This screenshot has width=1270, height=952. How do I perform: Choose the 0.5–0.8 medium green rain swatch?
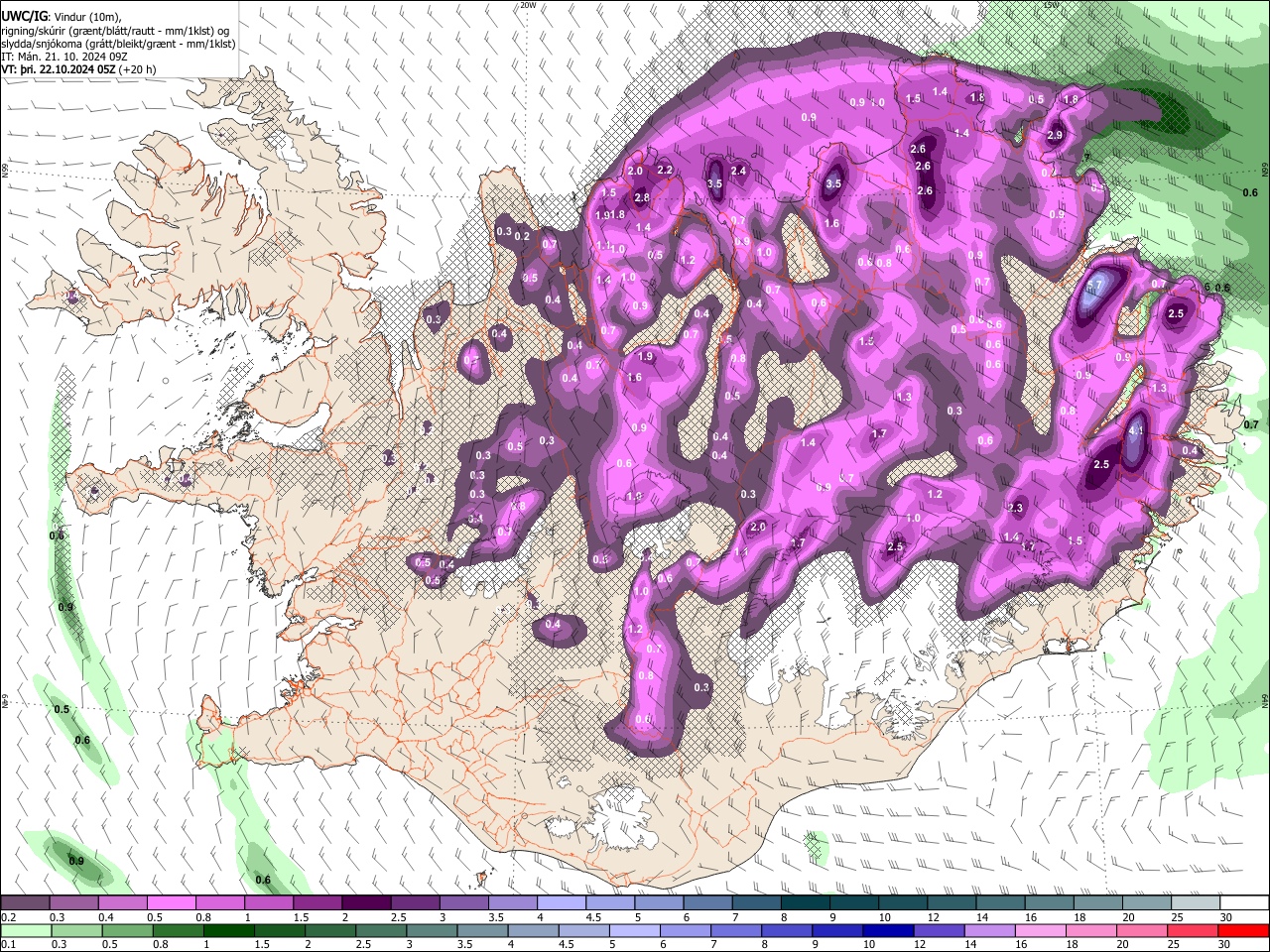127,930
